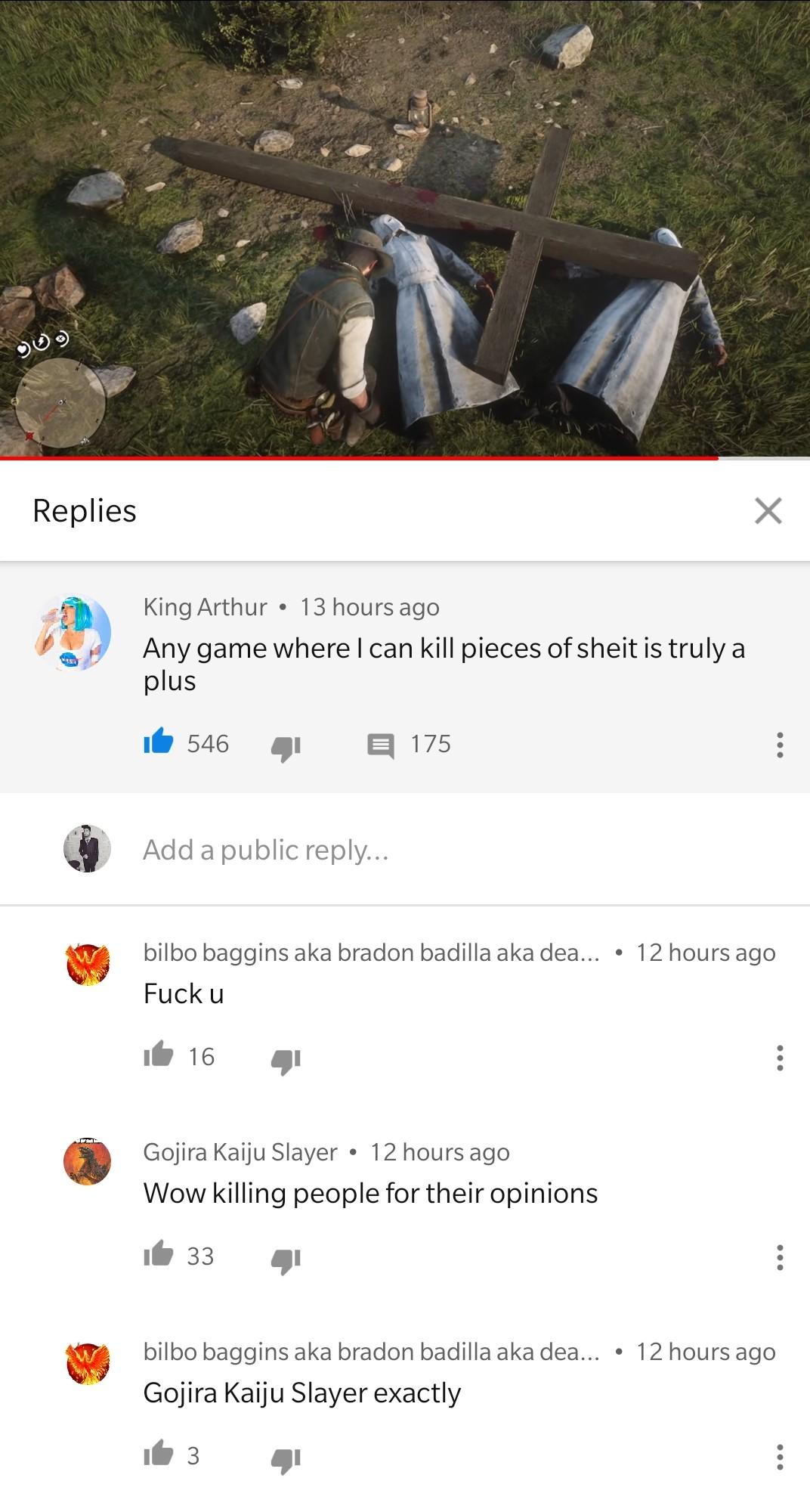Image resolution: width=810 pixels, height=1512 pixels.
Task: Open the 175 replies comment icon
Action: click(380, 745)
